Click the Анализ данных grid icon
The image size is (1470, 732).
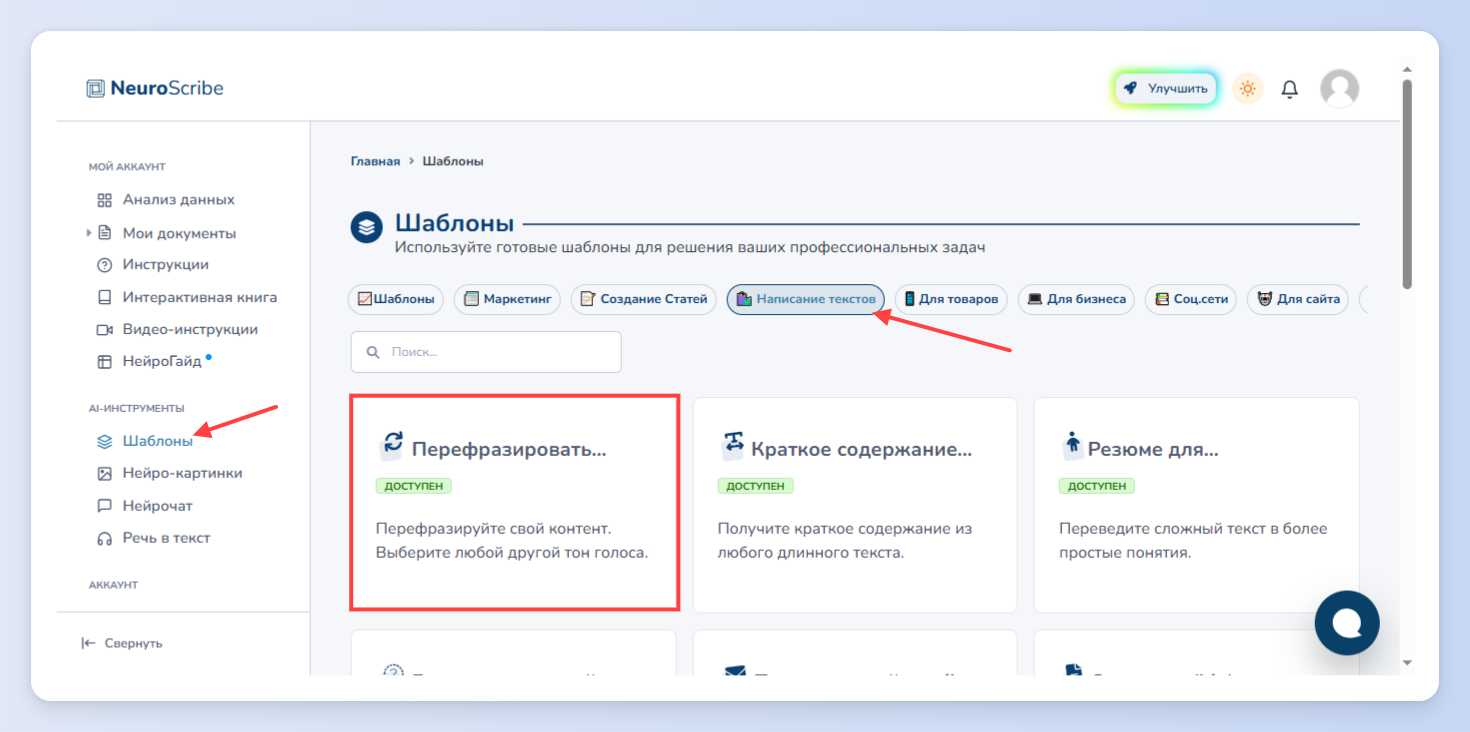point(104,200)
